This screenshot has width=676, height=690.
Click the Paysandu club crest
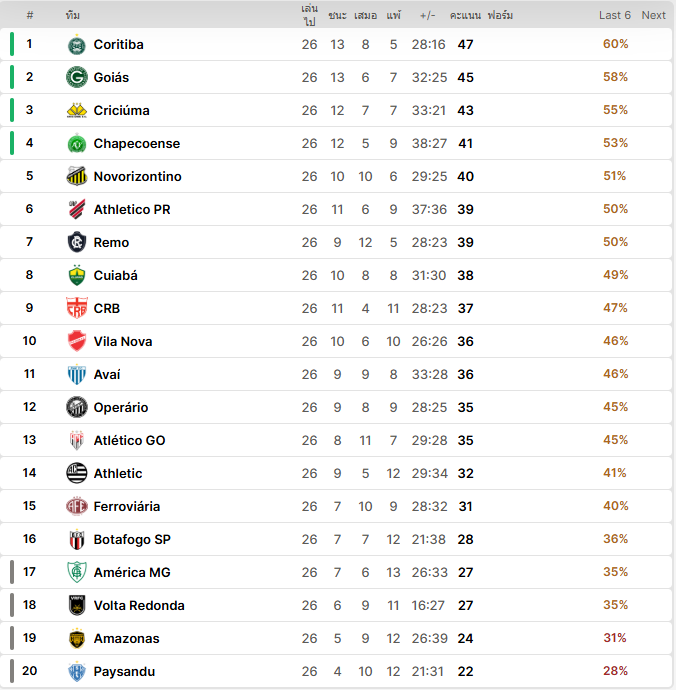(77, 672)
